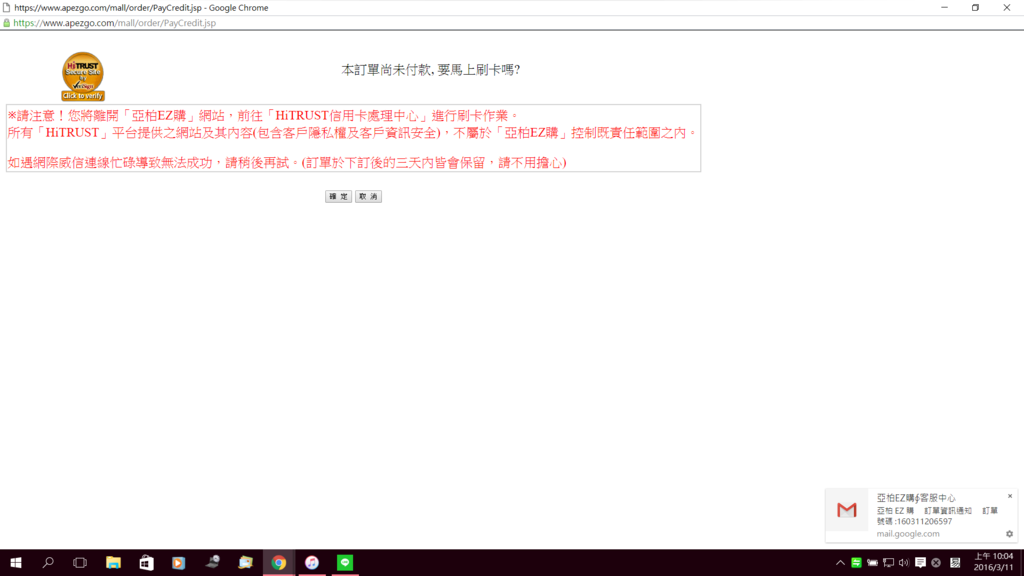Click the 取消 cancel button
Screen dimensions: 1024x576
[x=368, y=197]
